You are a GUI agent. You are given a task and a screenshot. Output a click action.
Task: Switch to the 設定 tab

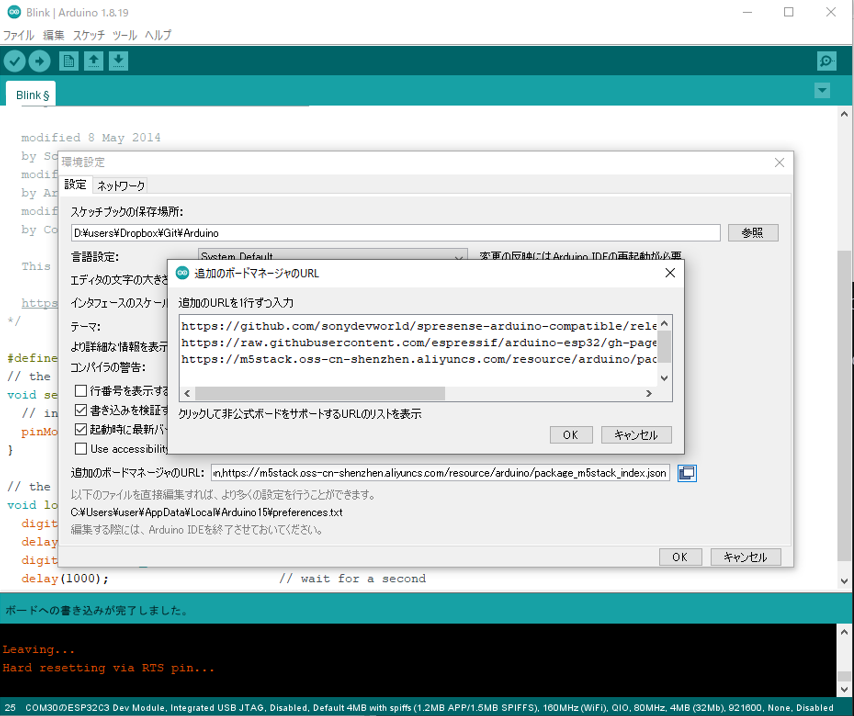pyautogui.click(x=75, y=185)
